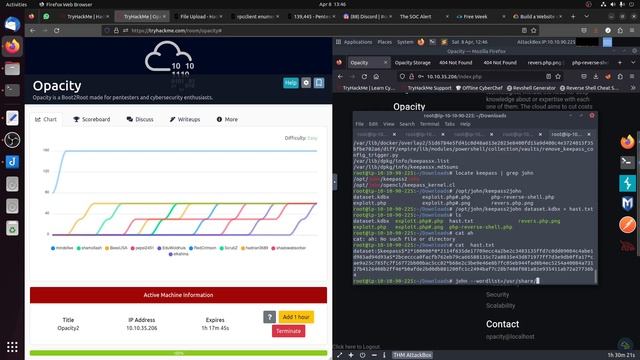640x360 pixels.
Task: Open the Offline CyberChef bookmark
Action: click(x=479, y=88)
